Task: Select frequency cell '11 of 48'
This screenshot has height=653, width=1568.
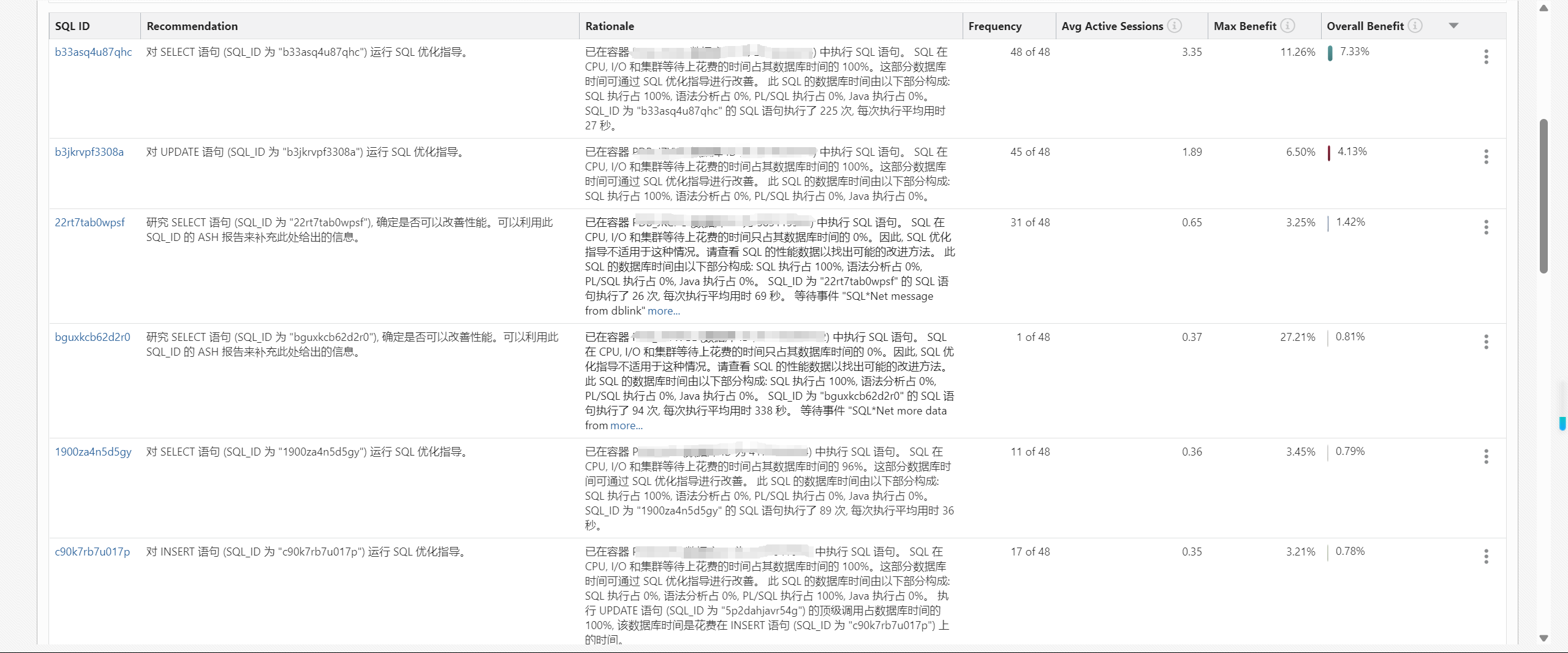Action: (x=1030, y=452)
